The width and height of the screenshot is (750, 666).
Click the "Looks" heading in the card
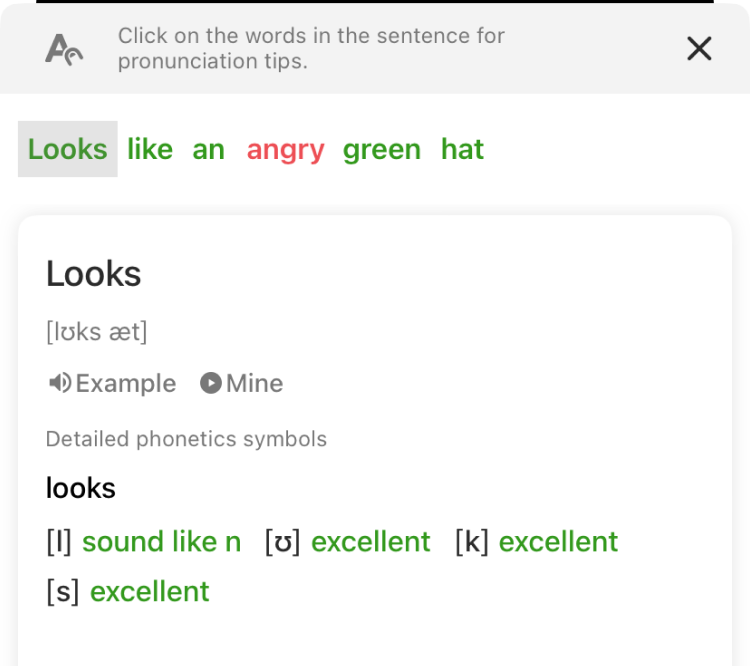tap(94, 273)
